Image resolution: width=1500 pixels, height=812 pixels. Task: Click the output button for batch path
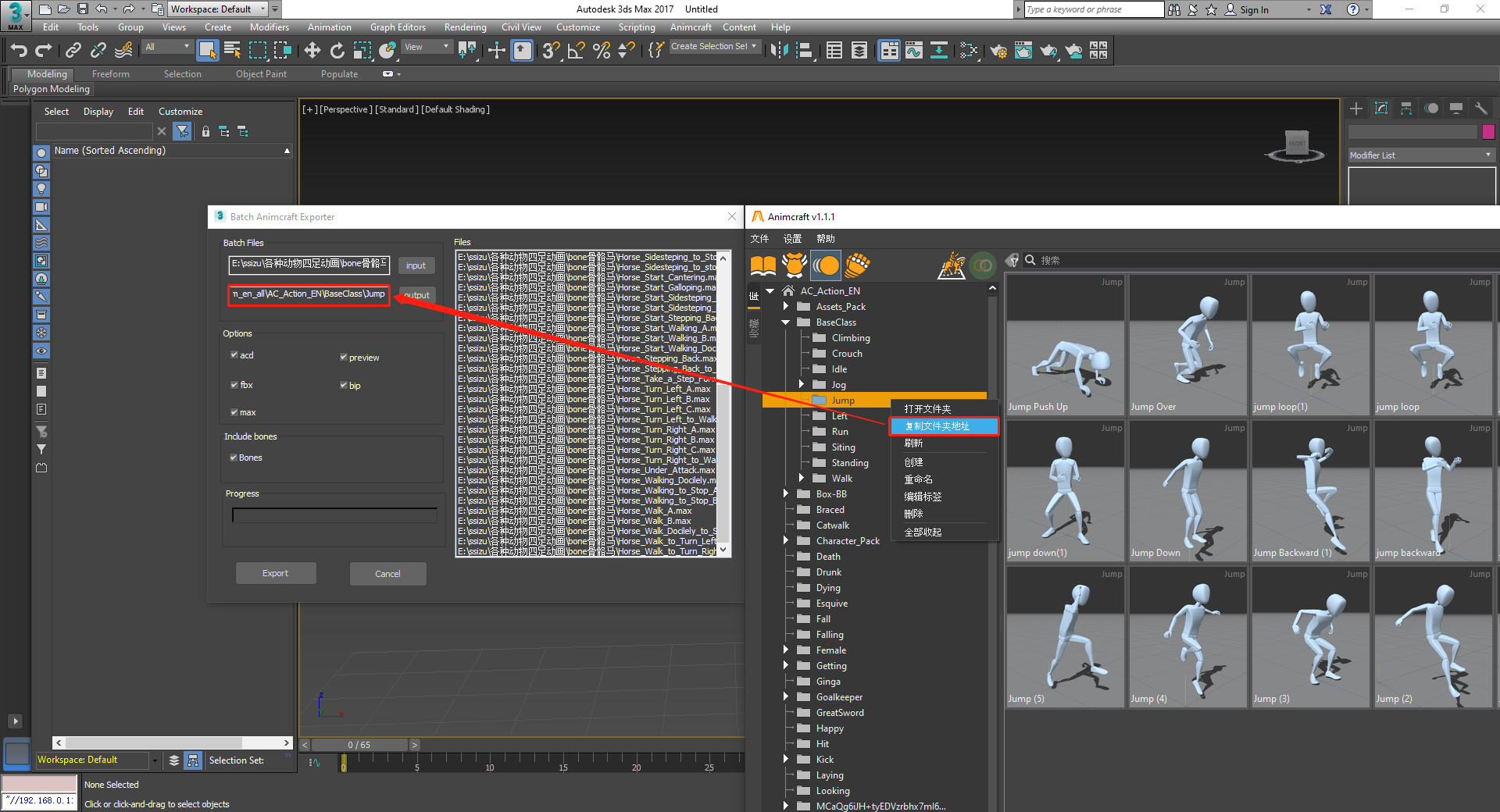pyautogui.click(x=416, y=295)
